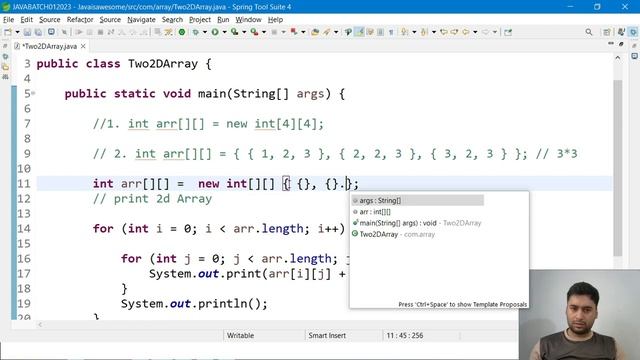The image size is (640, 360).
Task: Click the Save All icon
Action: click(x=38, y=32)
